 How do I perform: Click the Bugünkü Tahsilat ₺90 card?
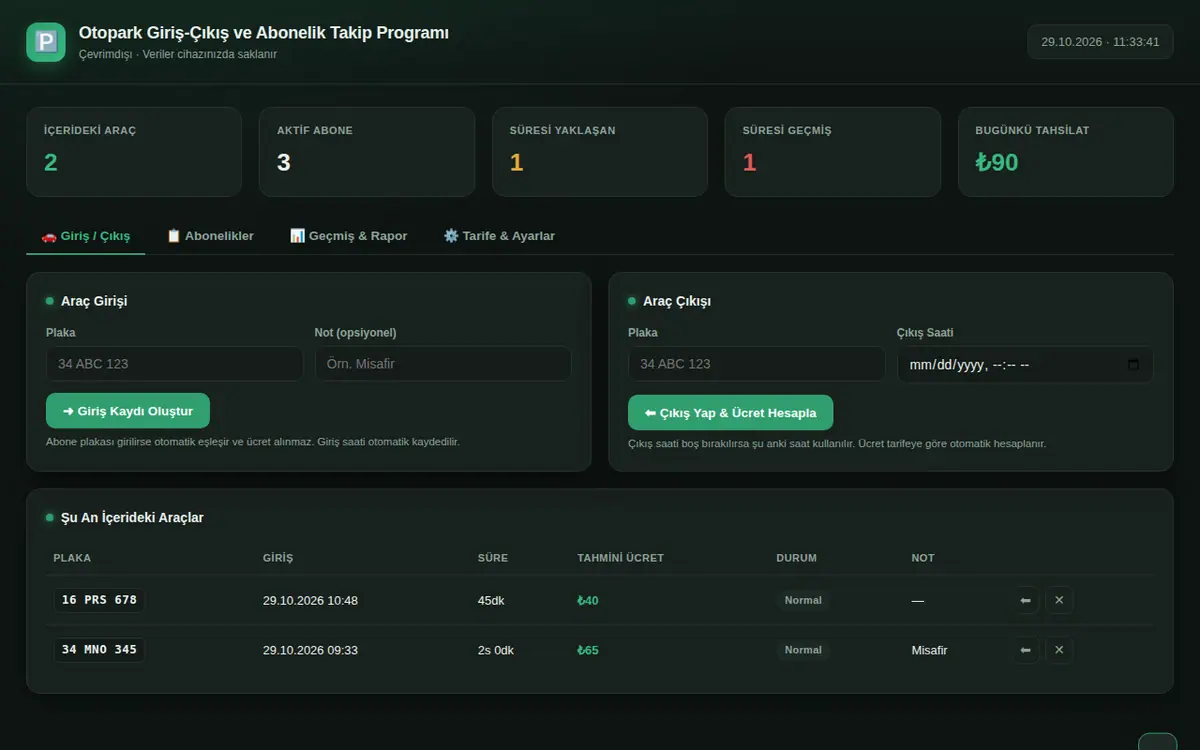[x=1066, y=152]
